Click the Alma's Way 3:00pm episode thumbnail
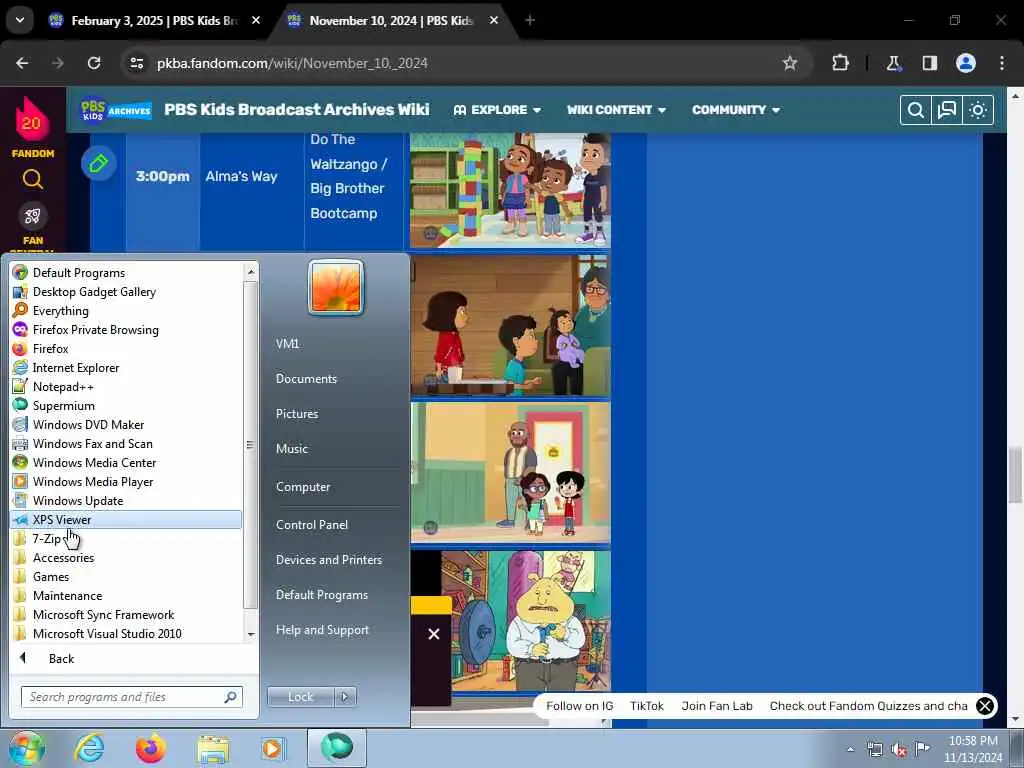Image resolution: width=1024 pixels, height=768 pixels. (510, 190)
